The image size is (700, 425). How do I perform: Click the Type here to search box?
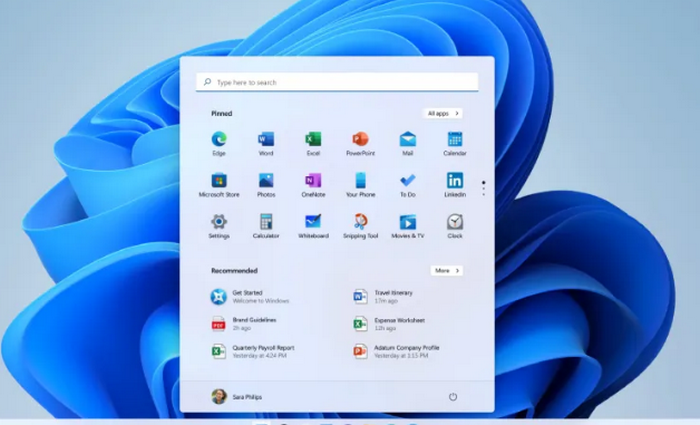point(337,82)
